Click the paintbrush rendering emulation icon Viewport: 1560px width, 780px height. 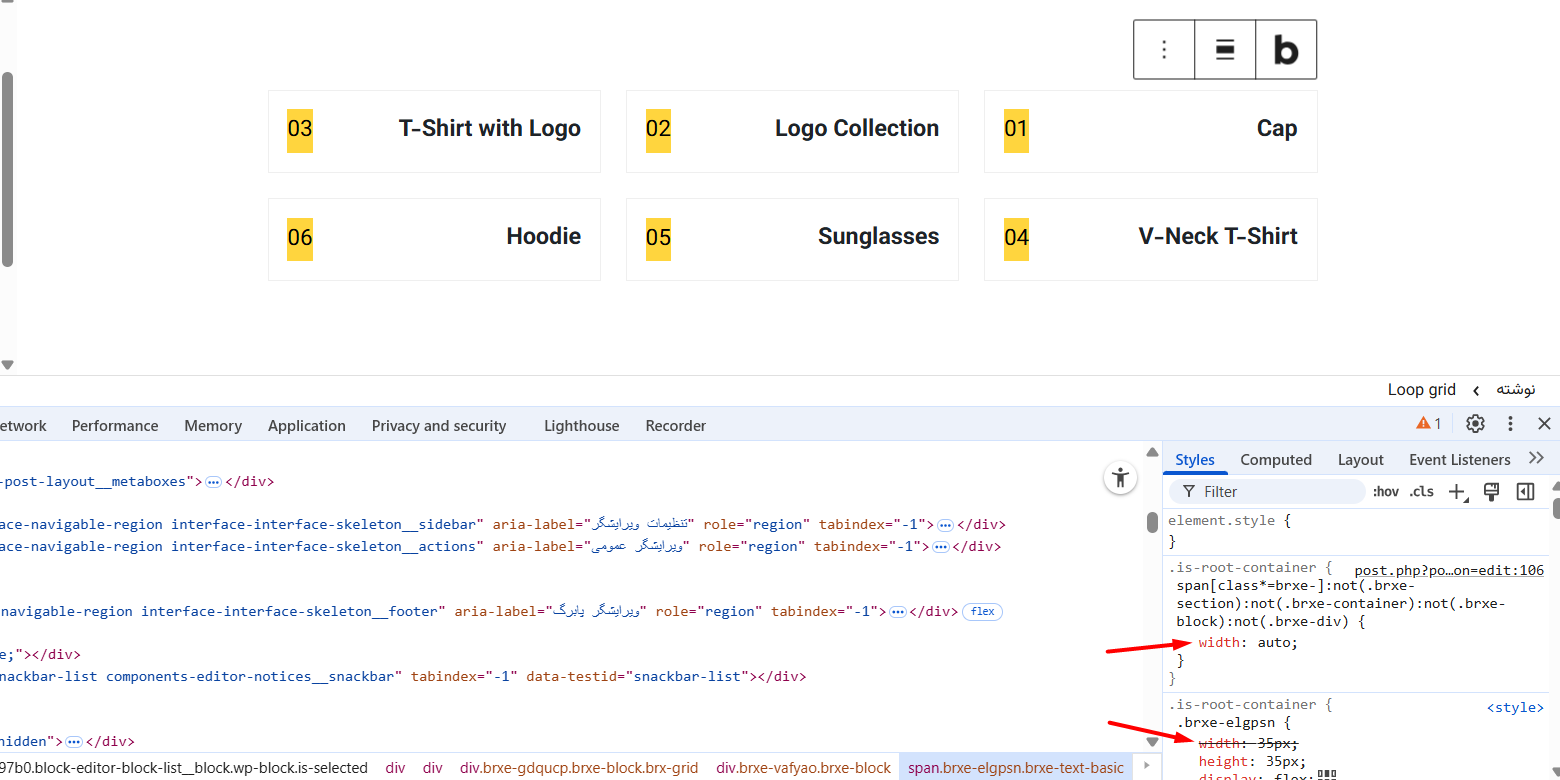[1491, 492]
